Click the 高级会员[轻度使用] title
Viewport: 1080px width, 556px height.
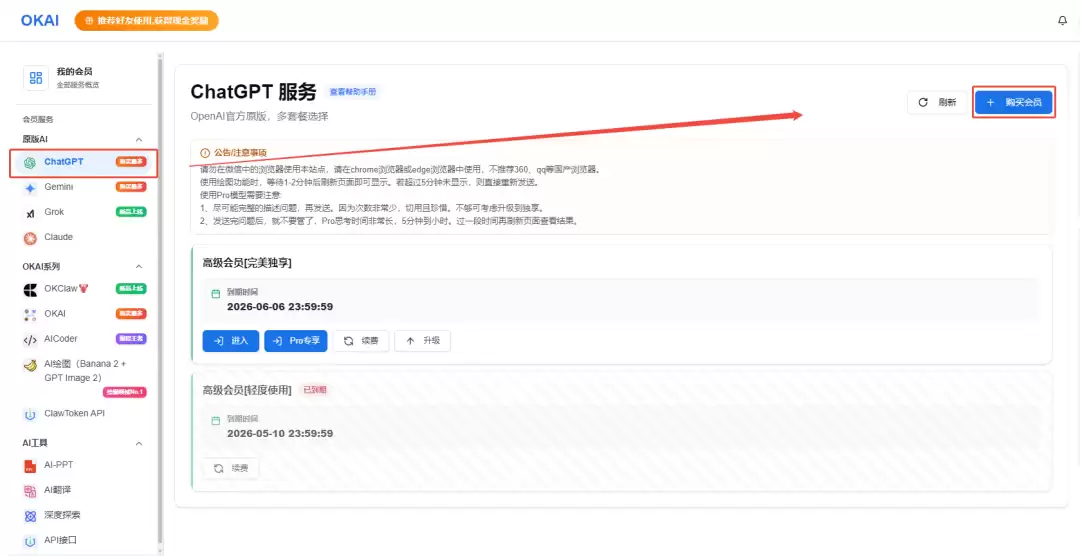pos(247,391)
